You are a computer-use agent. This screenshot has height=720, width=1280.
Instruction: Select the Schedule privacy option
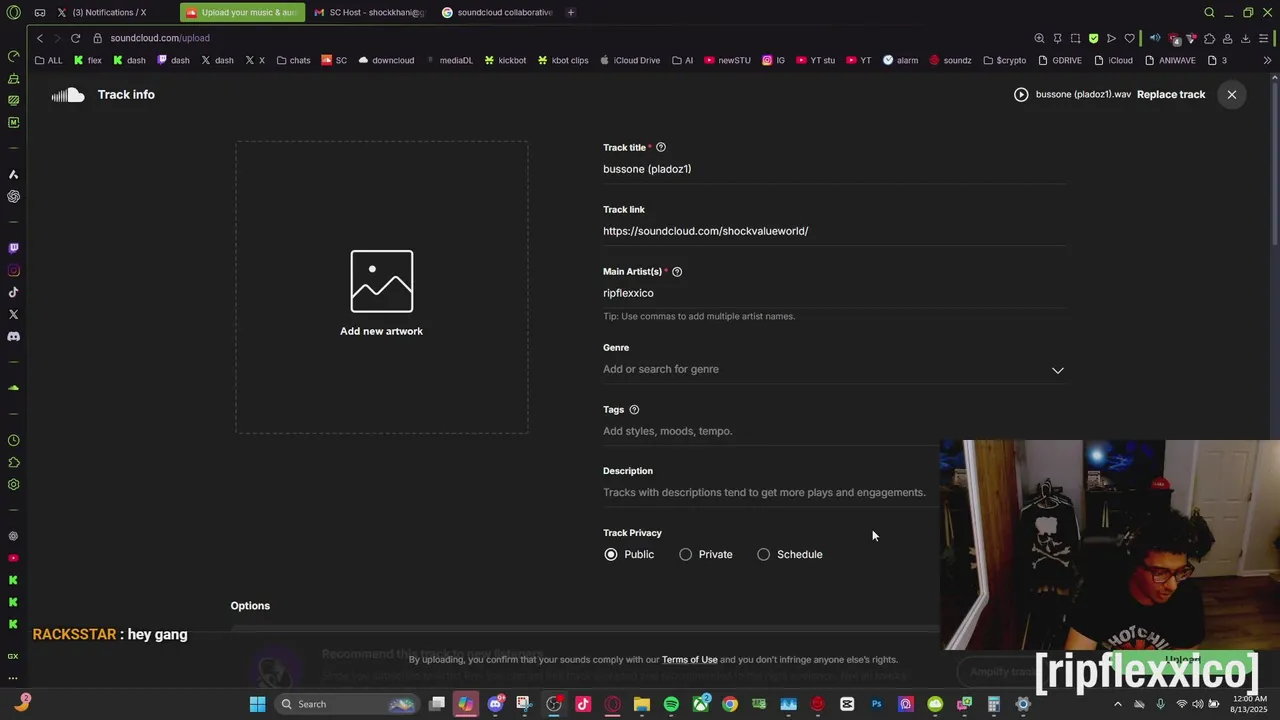coord(764,554)
